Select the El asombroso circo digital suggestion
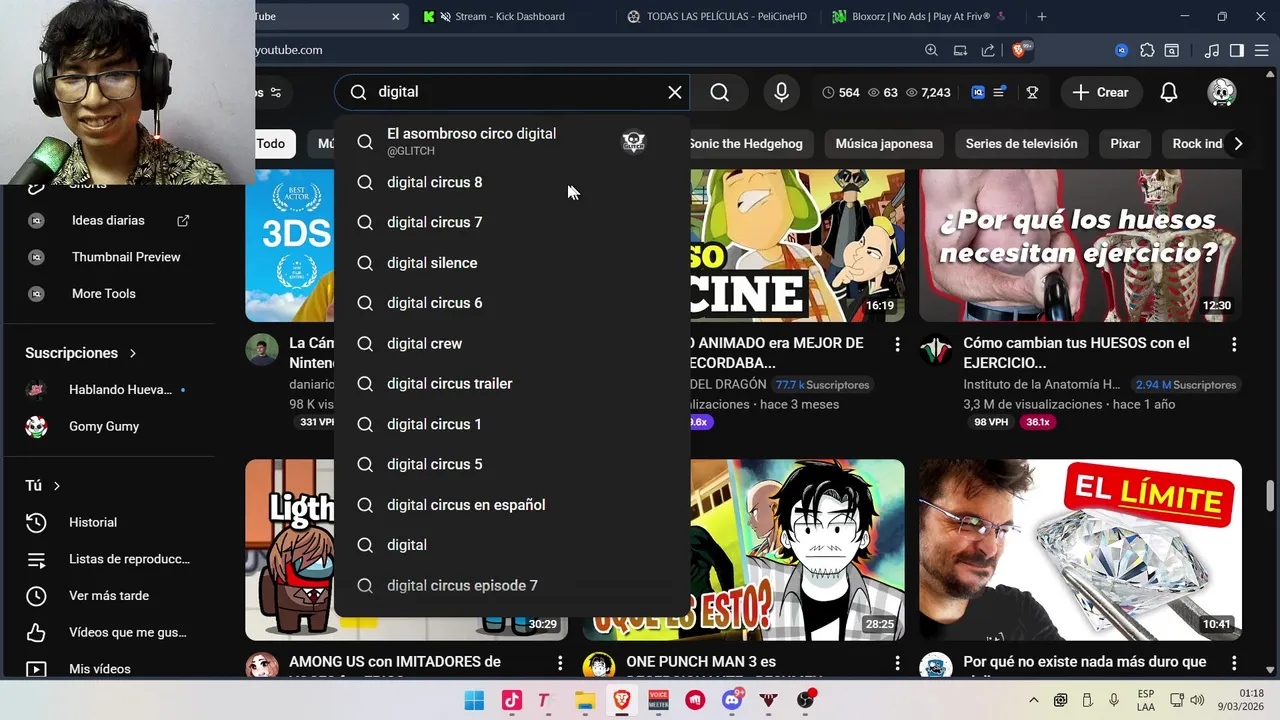The height and width of the screenshot is (720, 1280). click(512, 141)
